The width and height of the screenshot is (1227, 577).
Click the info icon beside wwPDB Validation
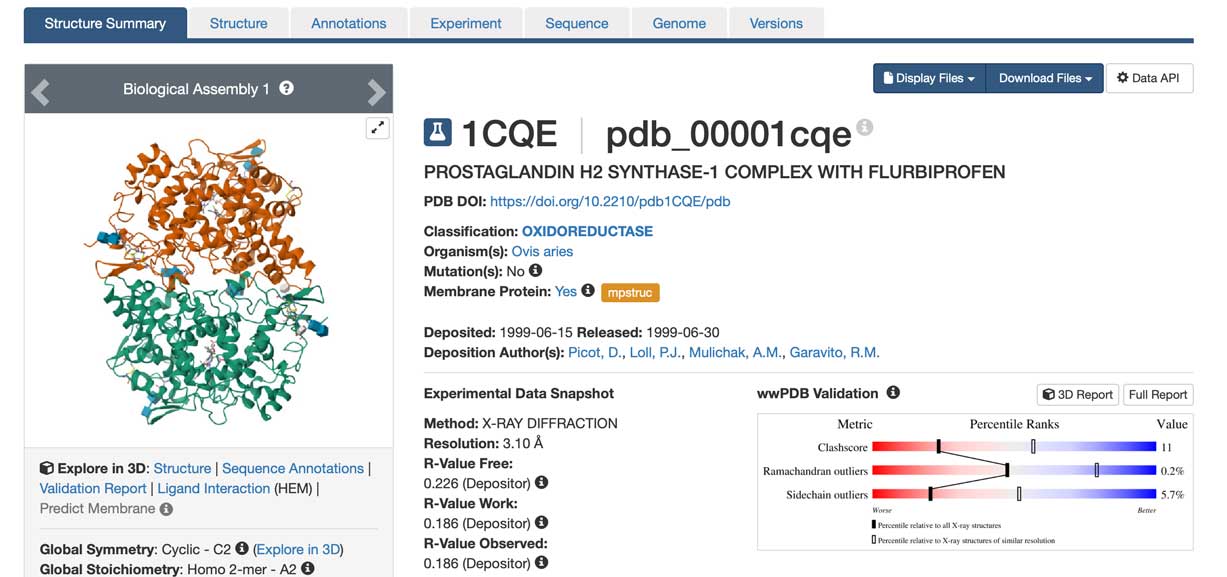pos(893,393)
